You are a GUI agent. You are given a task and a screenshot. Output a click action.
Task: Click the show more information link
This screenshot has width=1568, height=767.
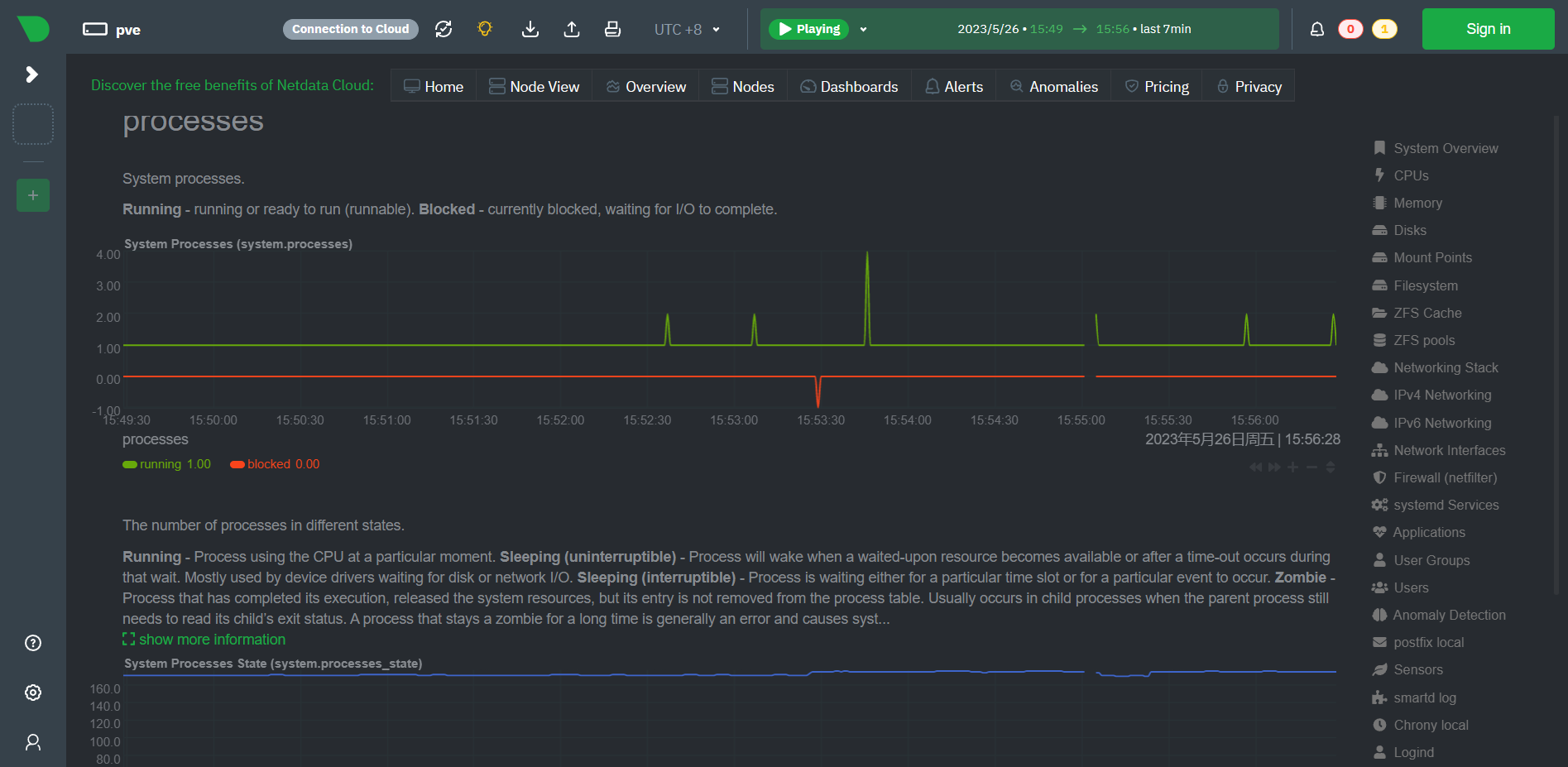click(212, 640)
